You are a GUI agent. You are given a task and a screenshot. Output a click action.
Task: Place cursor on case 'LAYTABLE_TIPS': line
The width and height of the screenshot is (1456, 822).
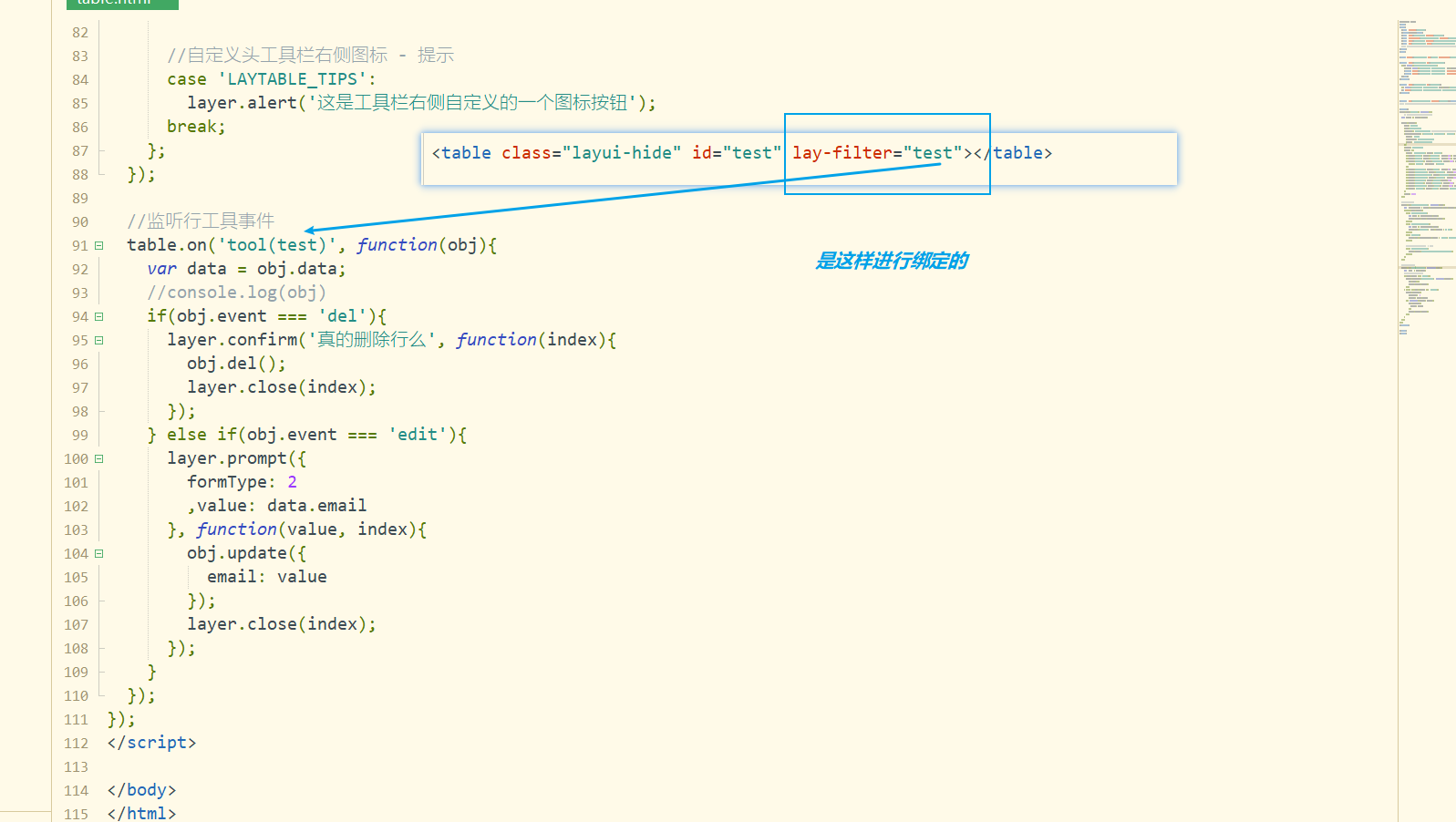272,79
